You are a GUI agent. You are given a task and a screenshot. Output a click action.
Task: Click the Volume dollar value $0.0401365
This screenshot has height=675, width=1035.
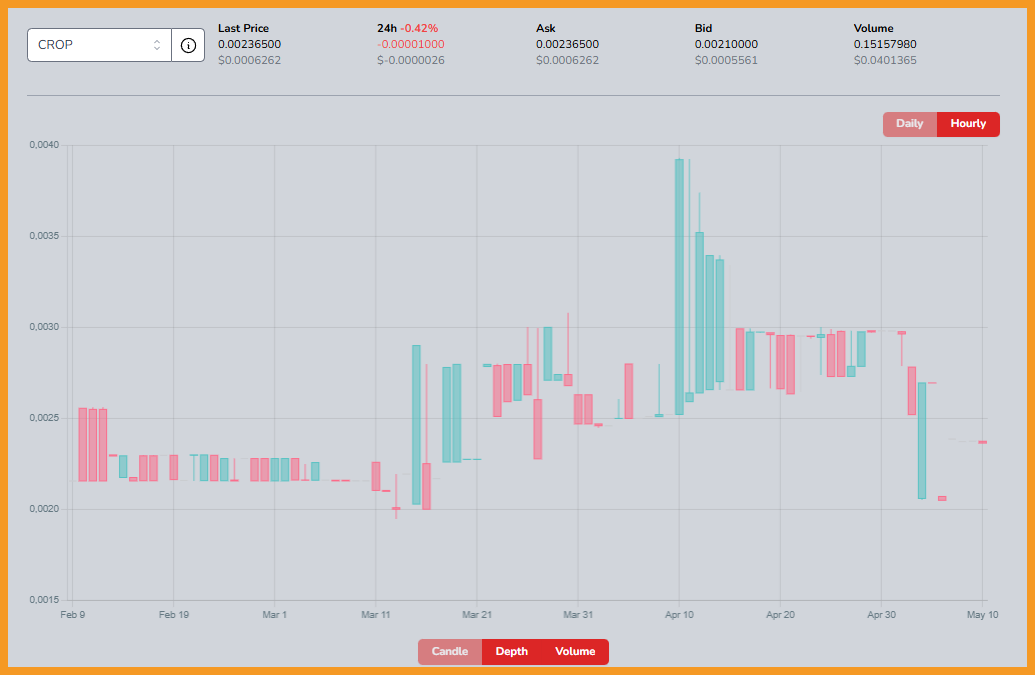pos(885,60)
